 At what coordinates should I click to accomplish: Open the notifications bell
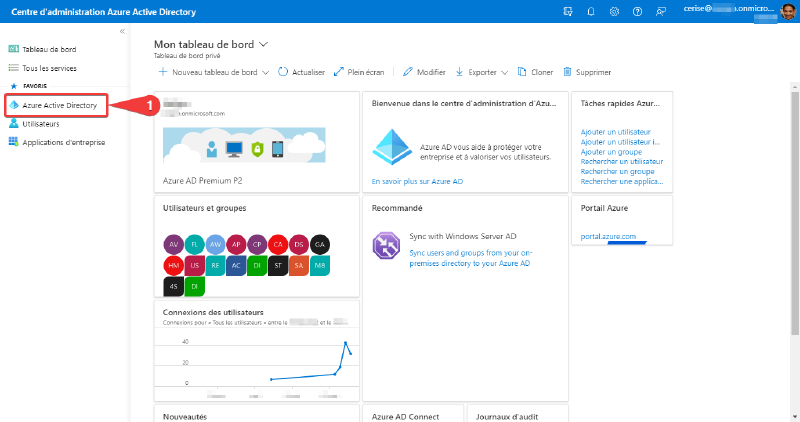click(x=591, y=11)
